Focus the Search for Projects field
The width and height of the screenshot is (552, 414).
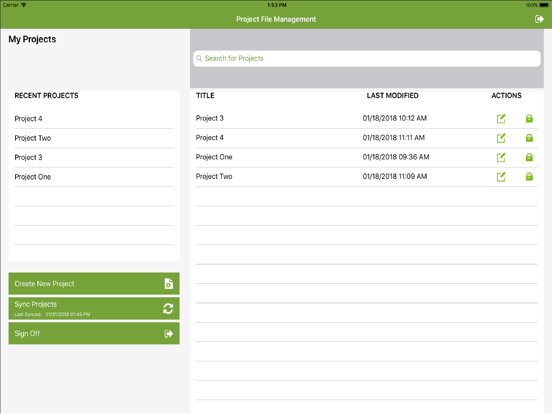point(367,58)
